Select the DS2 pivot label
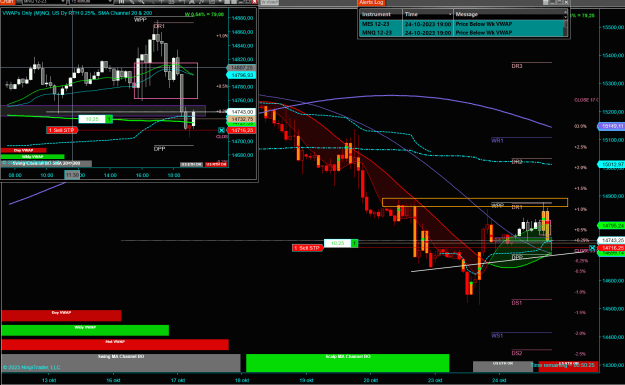This screenshot has height=385, width=625. coord(517,353)
